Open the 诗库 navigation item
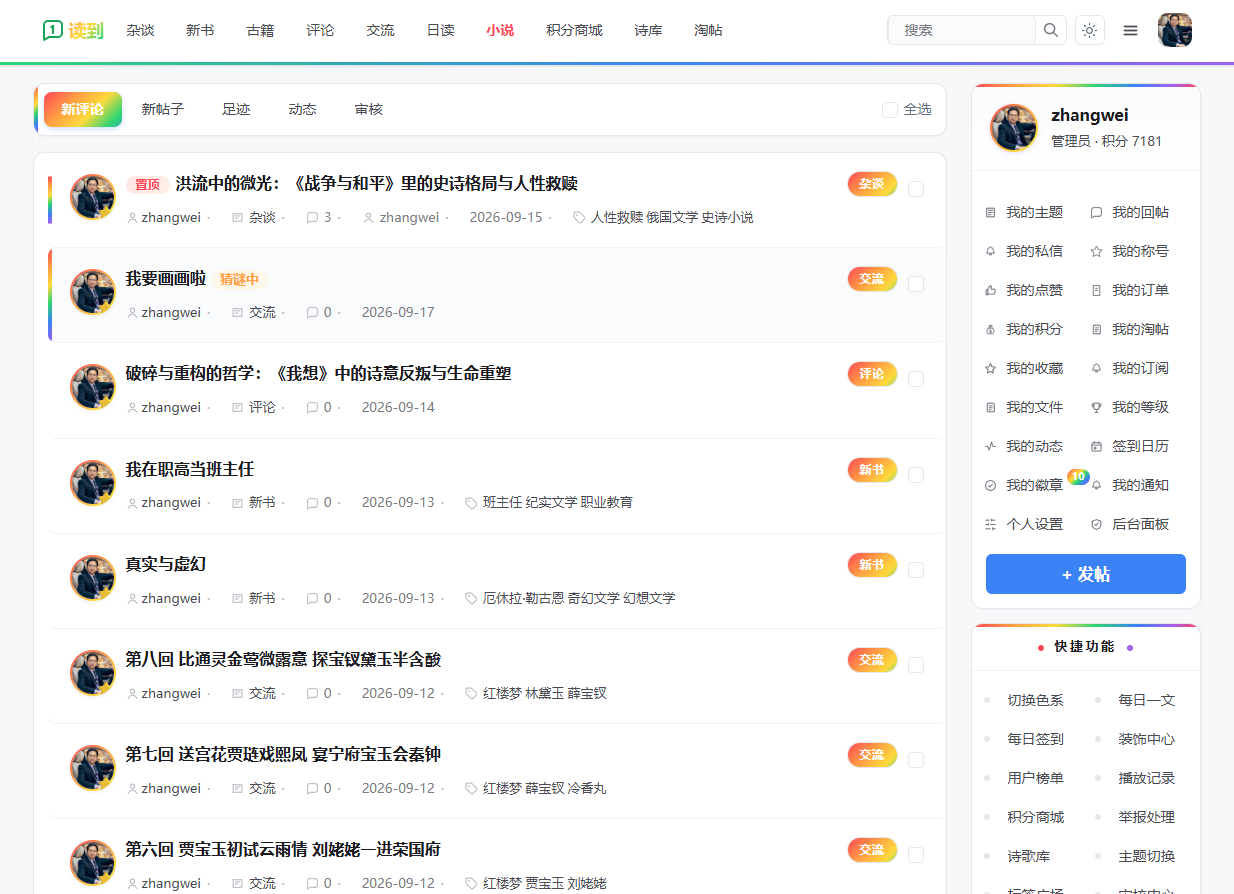Viewport: 1234px width, 894px height. click(648, 30)
